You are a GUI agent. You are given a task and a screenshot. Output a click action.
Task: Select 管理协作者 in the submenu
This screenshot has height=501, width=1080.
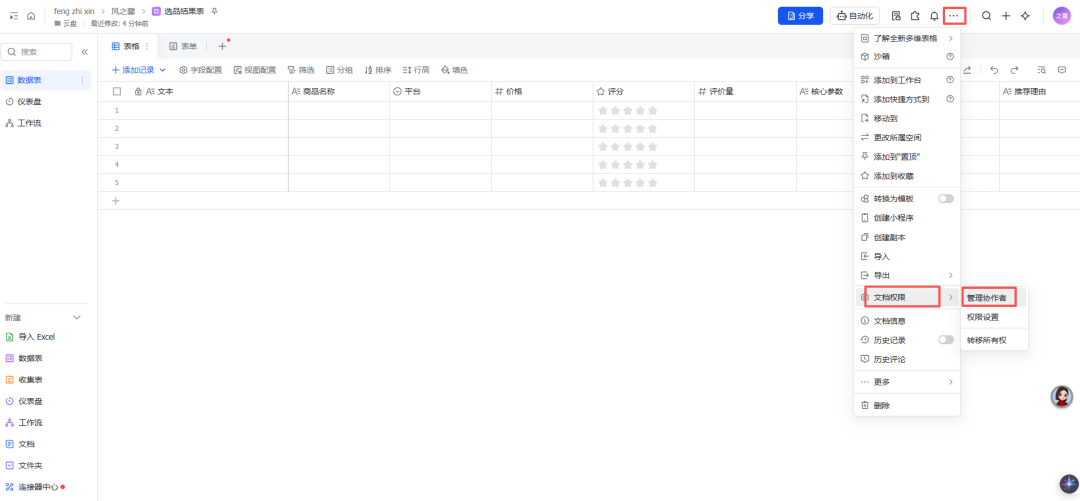pyautogui.click(x=986, y=298)
